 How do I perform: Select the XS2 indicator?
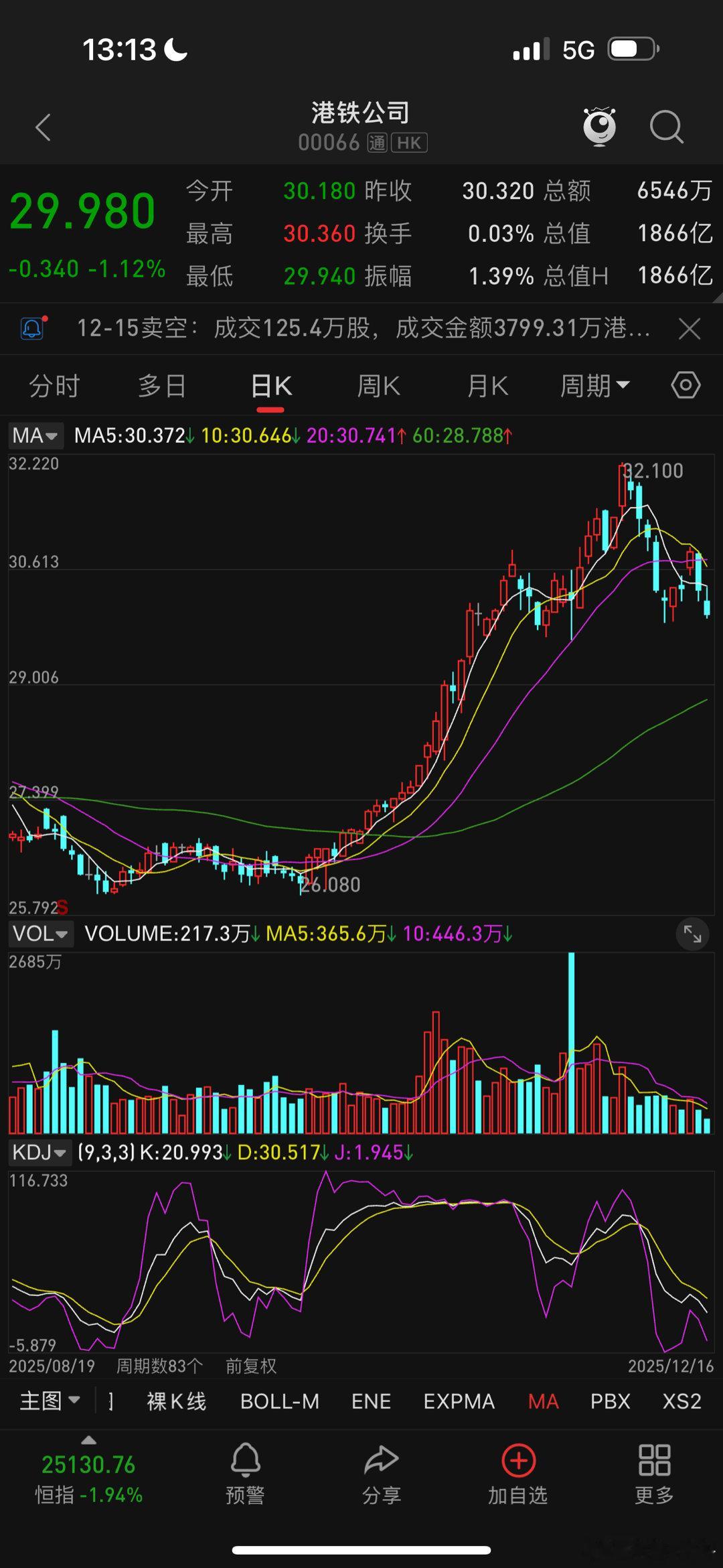[x=681, y=1401]
